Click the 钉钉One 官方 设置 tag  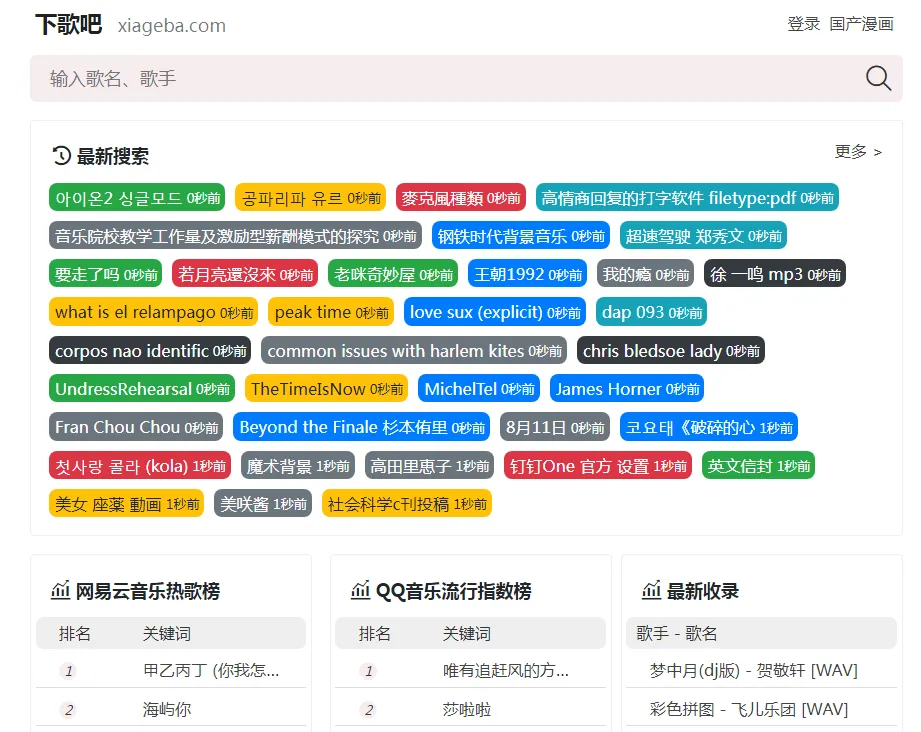coord(598,466)
